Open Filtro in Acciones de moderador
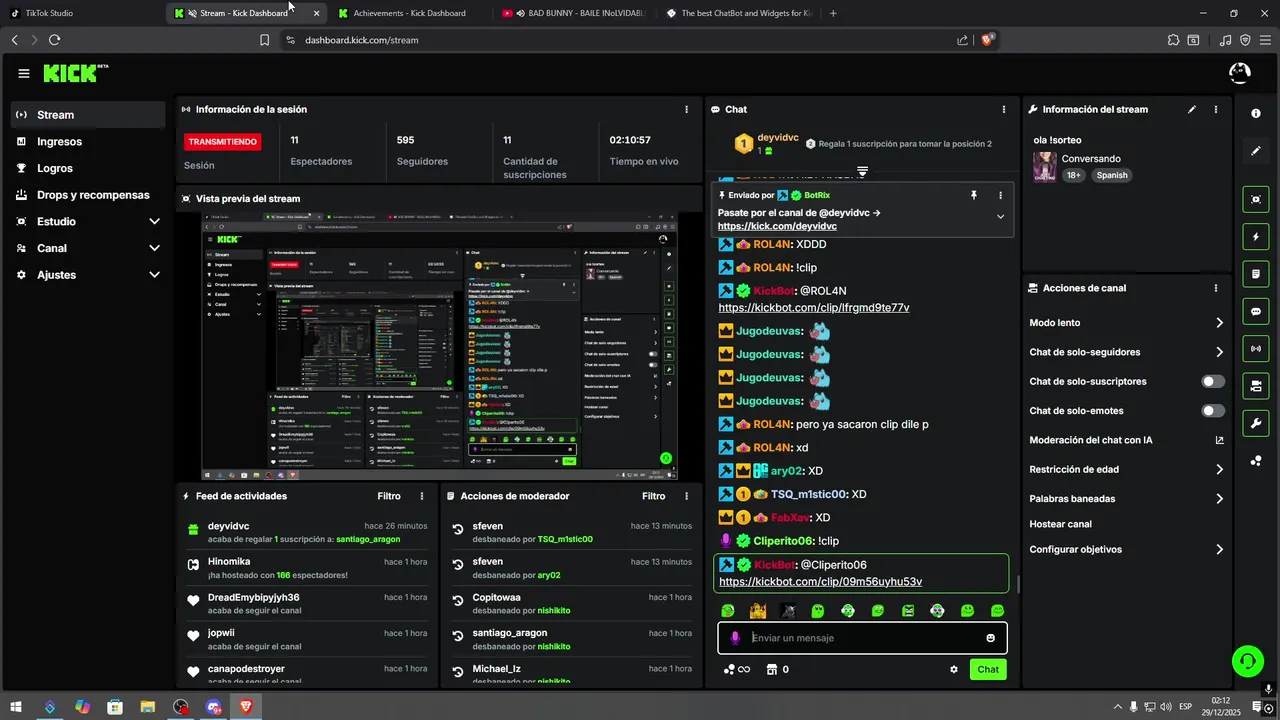Image resolution: width=1280 pixels, height=720 pixels. click(x=653, y=496)
